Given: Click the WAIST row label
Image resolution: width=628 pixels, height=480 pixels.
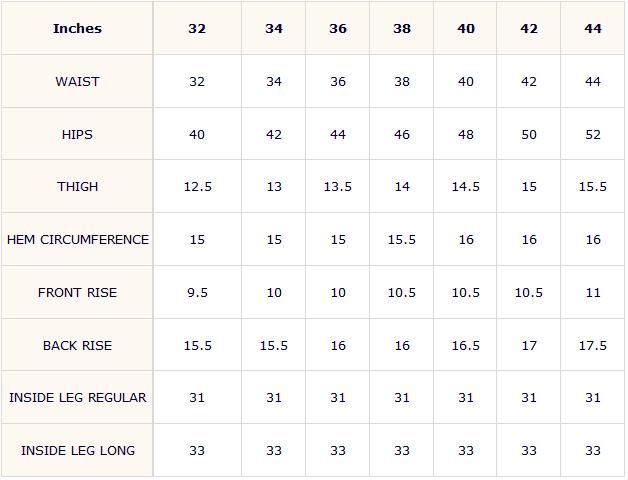Looking at the screenshot, I should point(77,81).
